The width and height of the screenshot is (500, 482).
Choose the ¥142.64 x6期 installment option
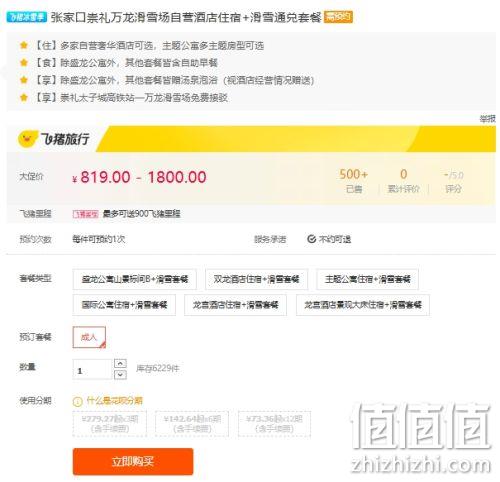pos(192,424)
